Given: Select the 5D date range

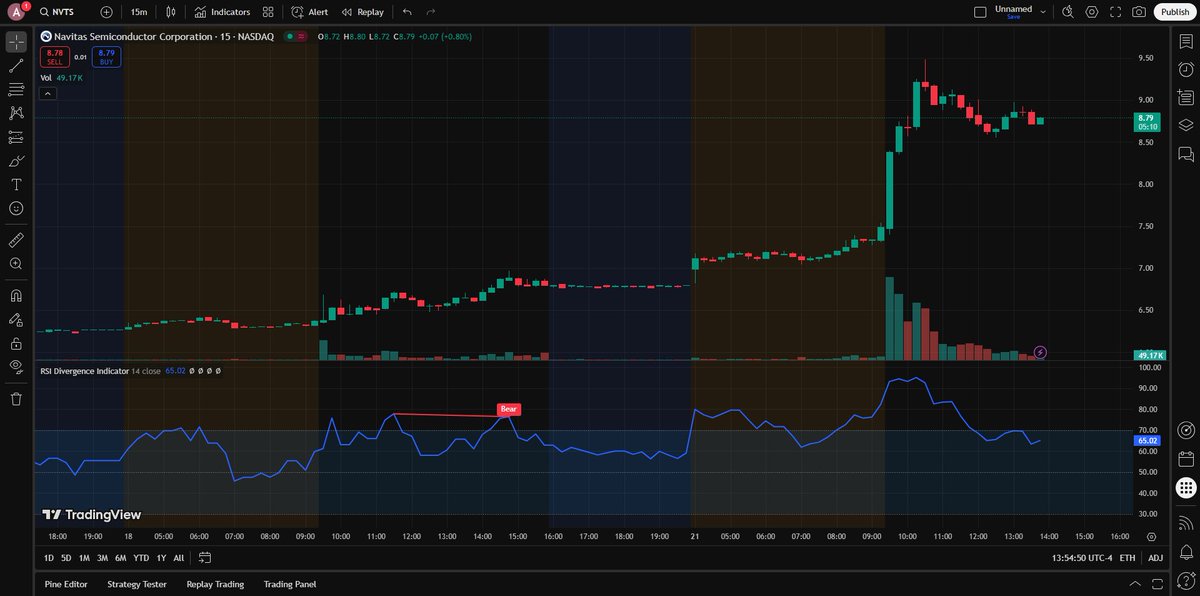Looking at the screenshot, I should (x=66, y=558).
